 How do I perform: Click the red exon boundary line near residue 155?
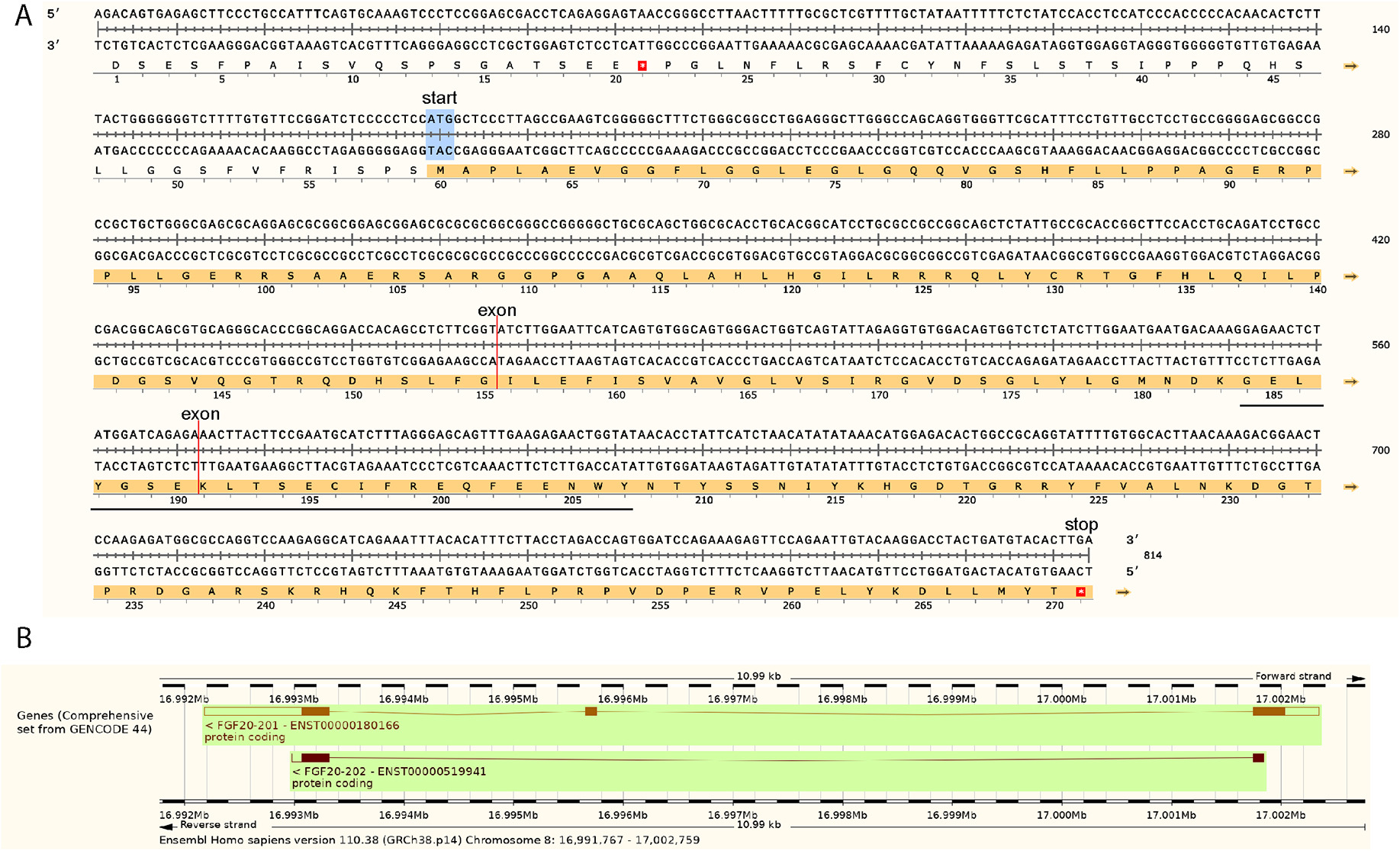click(x=497, y=355)
